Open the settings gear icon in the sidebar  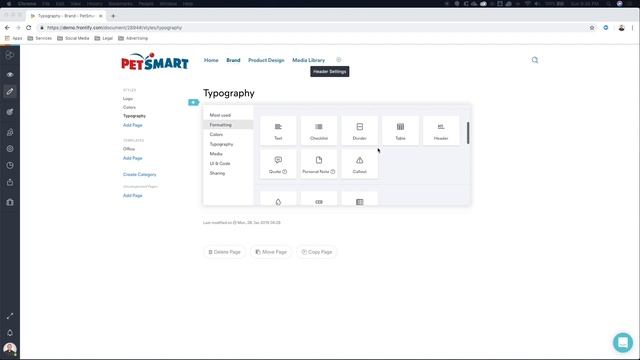[x=10, y=149]
